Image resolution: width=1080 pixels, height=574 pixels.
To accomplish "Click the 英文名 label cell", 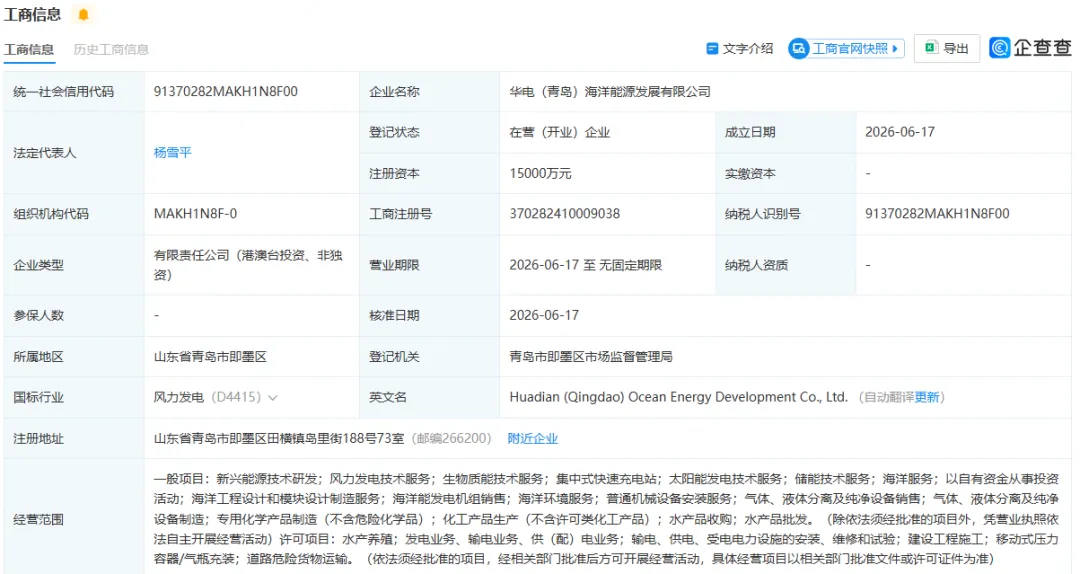I will (x=429, y=398).
